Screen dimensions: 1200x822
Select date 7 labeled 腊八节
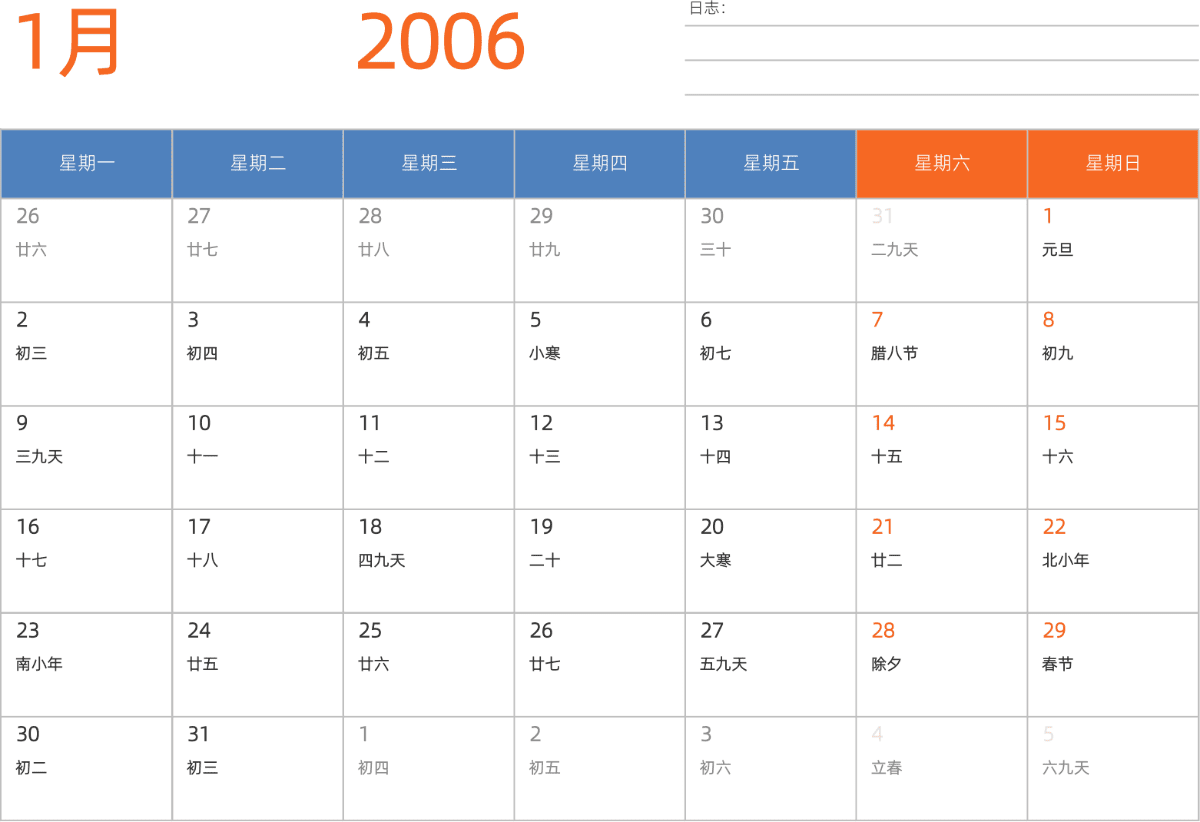tap(942, 354)
